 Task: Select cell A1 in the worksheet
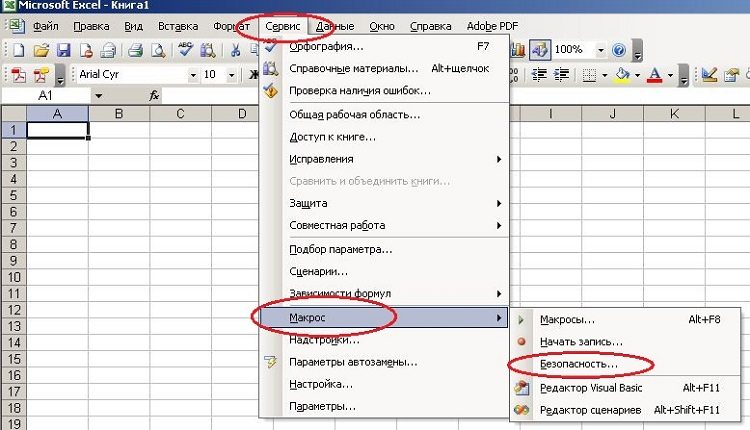click(x=57, y=130)
